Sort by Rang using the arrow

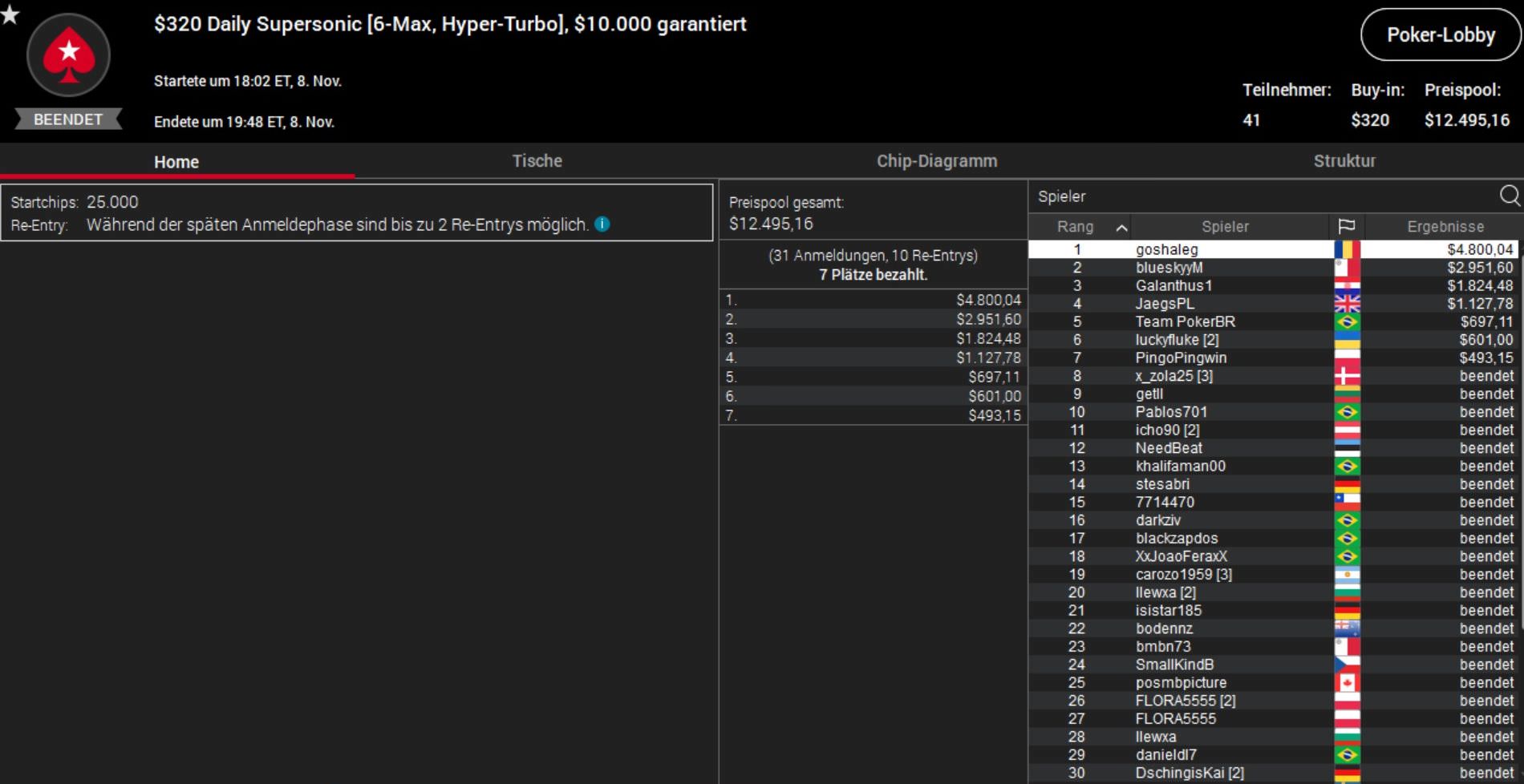pos(1121,228)
